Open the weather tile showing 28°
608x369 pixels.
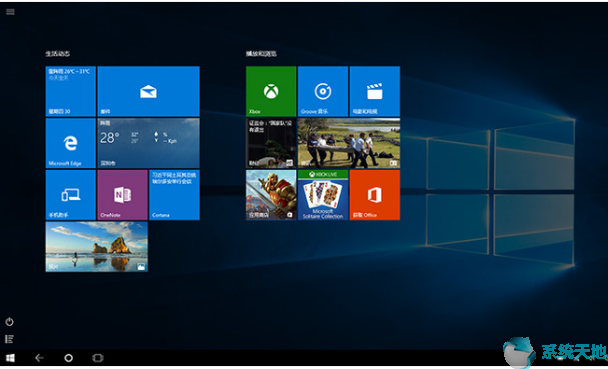point(149,143)
